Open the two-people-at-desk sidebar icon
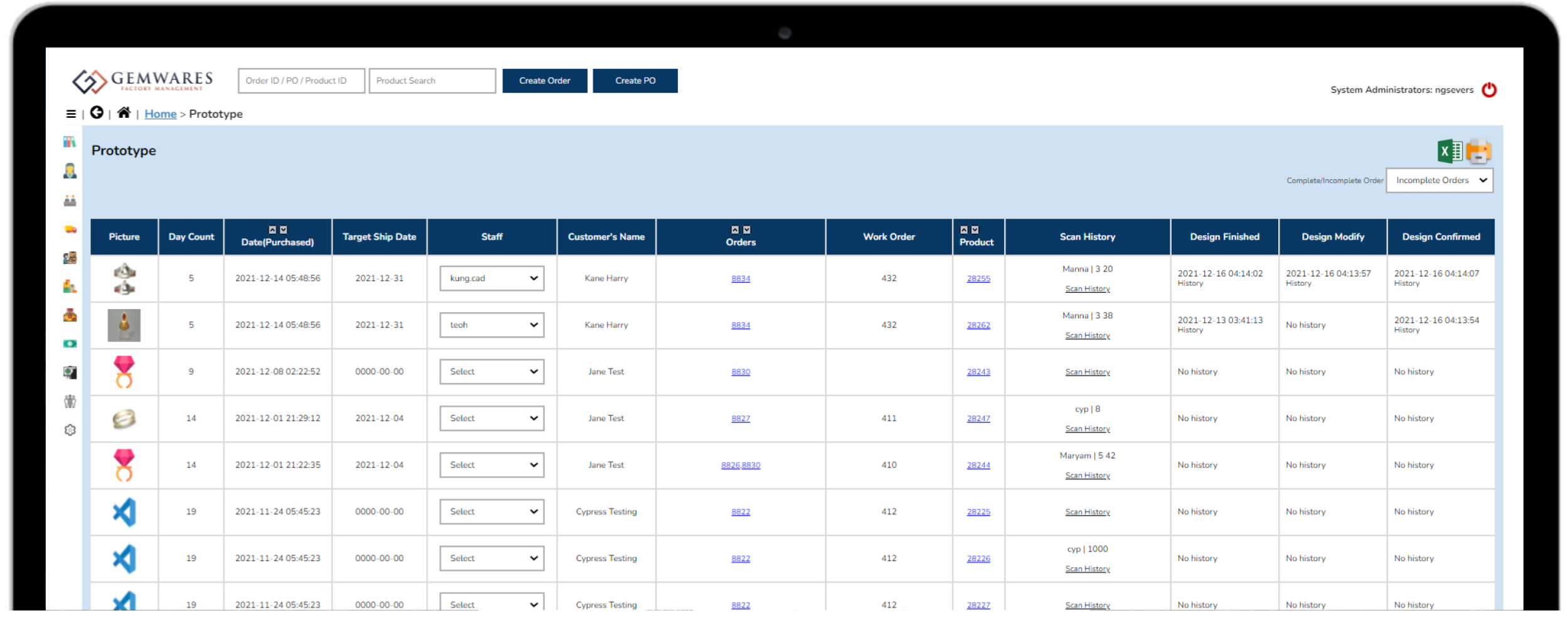Screen dimensions: 1568x618 [x=70, y=201]
